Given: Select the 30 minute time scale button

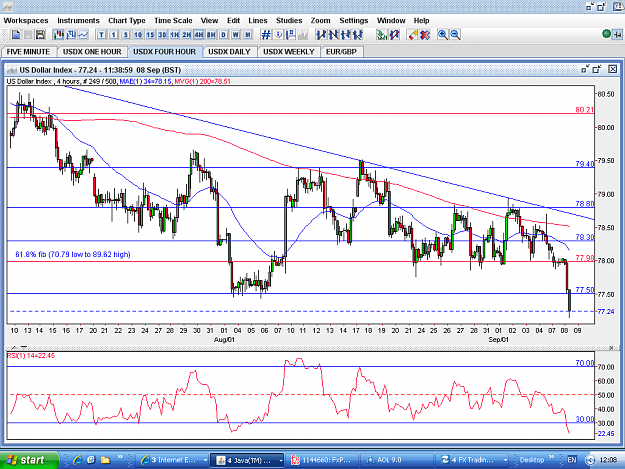Looking at the screenshot, I should point(162,35).
